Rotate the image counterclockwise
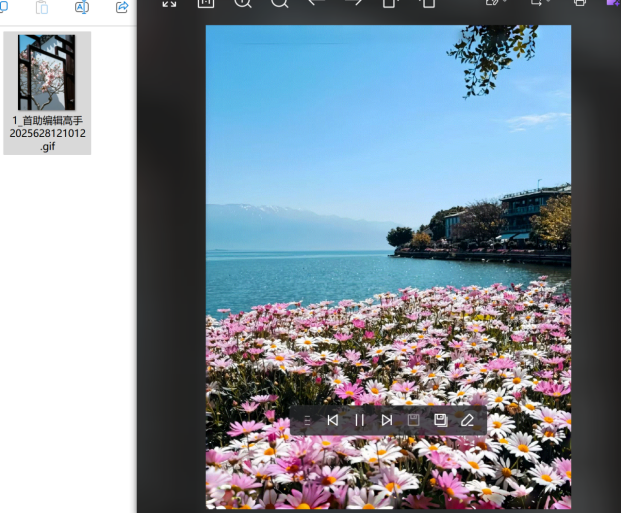Screen dimensions: 622x513 click(389, 4)
